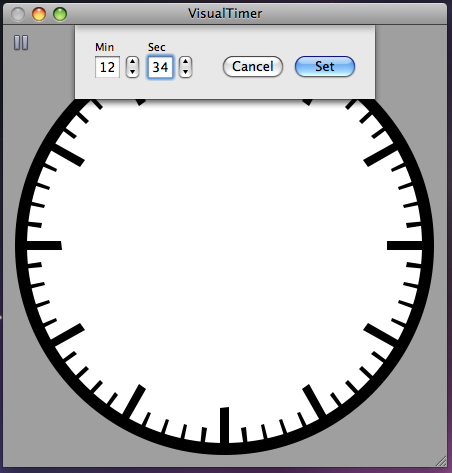Increase minutes with the Min stepper up arrow

132,62
